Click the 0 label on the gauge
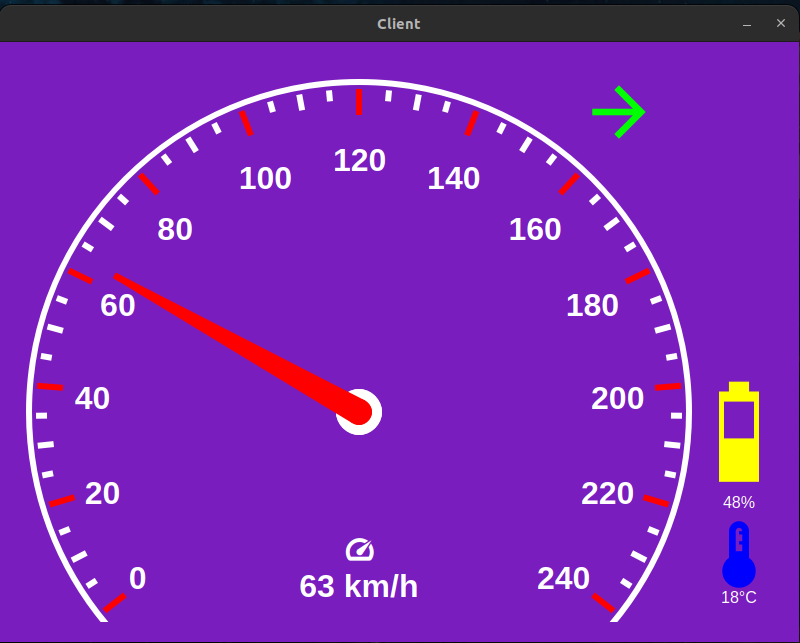 138,579
